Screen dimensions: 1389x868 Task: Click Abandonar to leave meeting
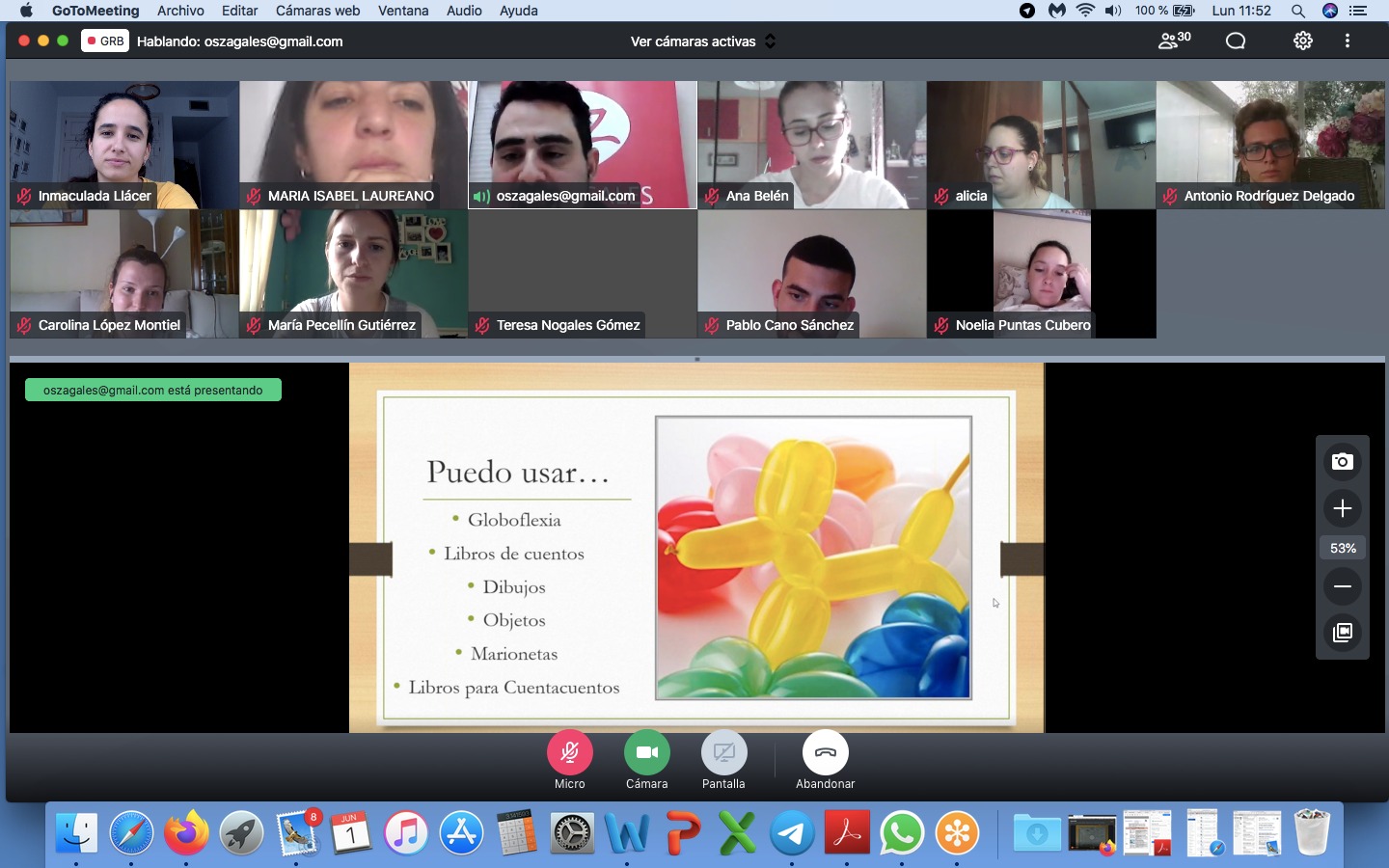pos(826,752)
